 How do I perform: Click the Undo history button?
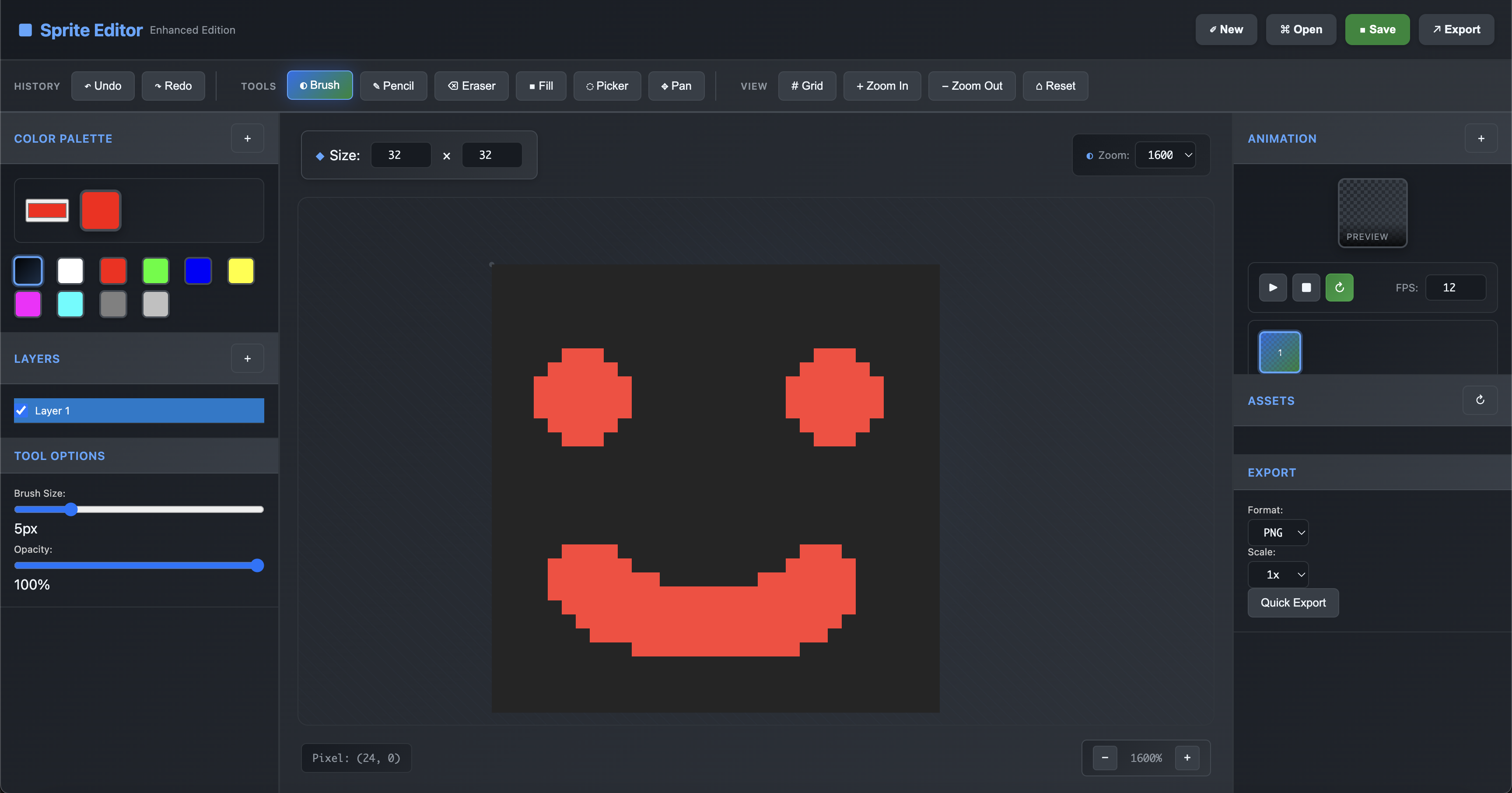[x=103, y=86]
